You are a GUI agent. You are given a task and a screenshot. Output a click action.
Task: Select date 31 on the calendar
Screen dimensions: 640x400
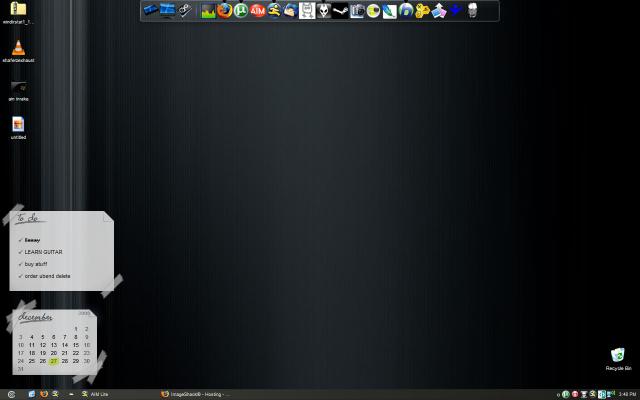coord(21,369)
